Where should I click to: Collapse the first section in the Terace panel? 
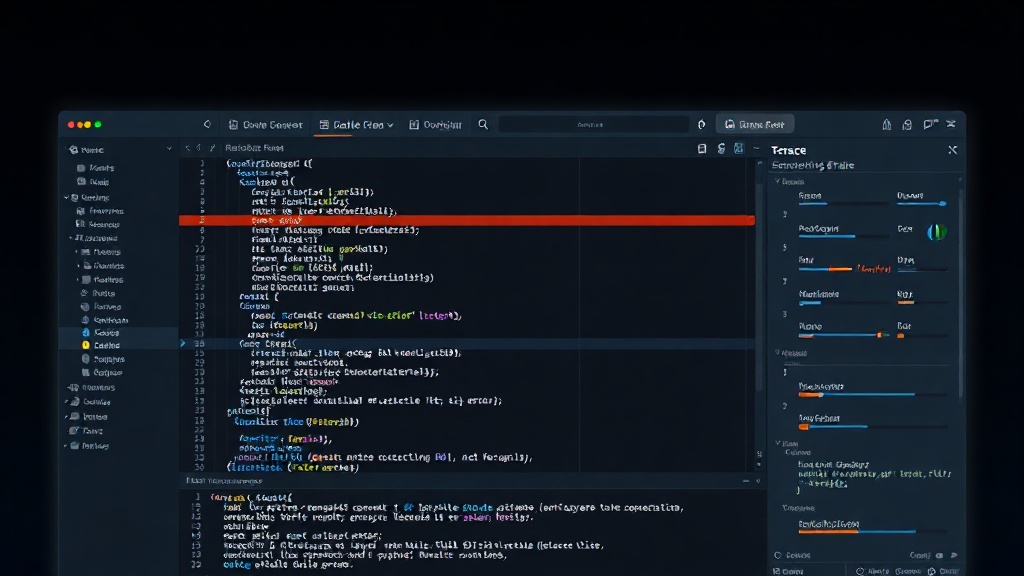777,182
